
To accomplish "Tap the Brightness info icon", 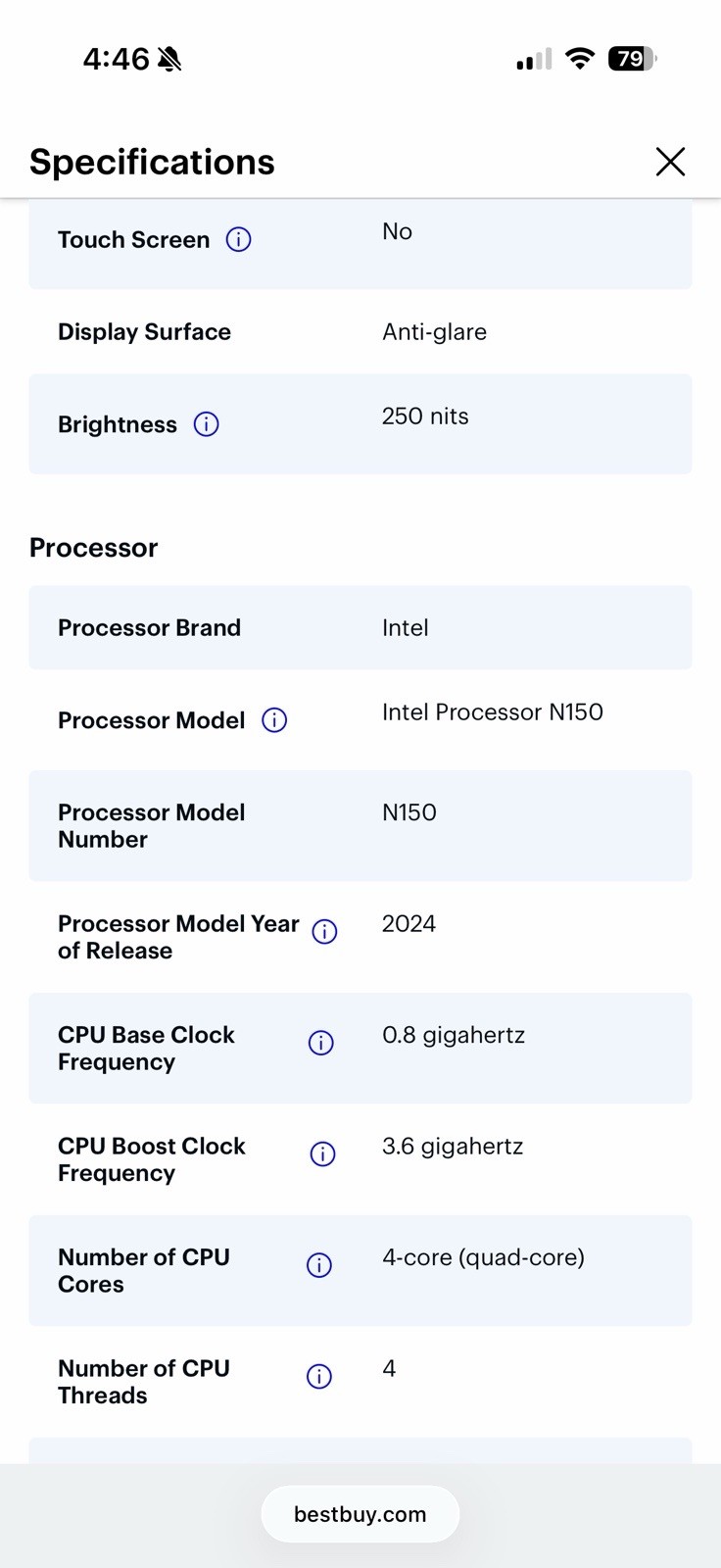I will pos(206,424).
